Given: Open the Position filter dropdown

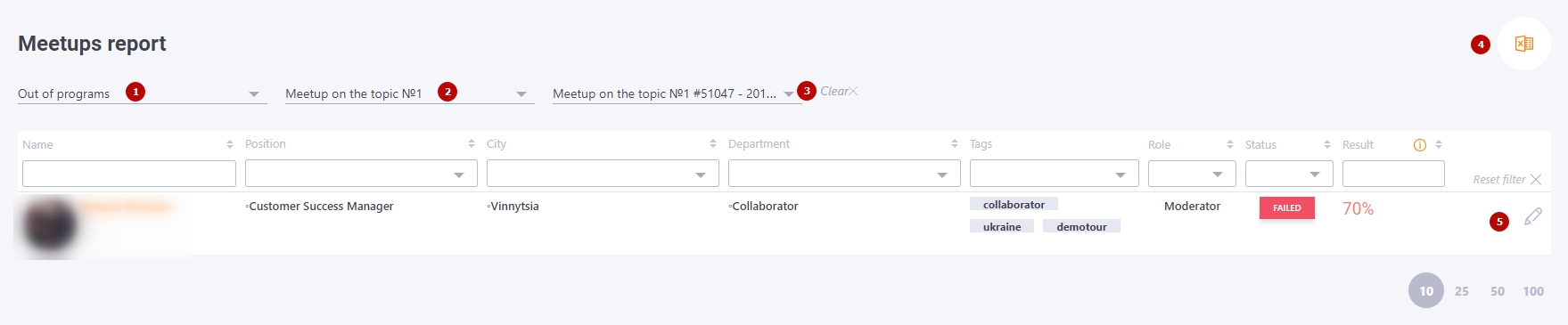Looking at the screenshot, I should pyautogui.click(x=361, y=174).
